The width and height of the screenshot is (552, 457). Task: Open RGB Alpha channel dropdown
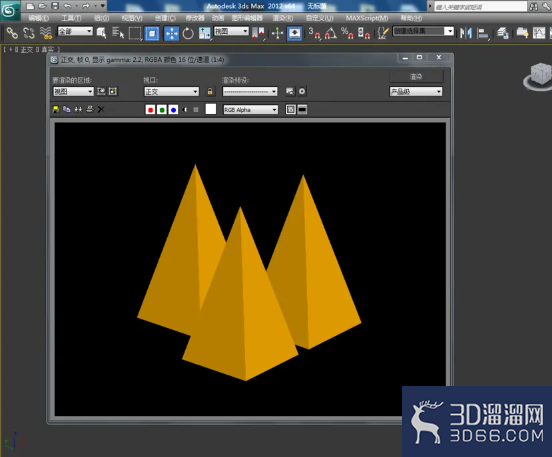pyautogui.click(x=251, y=110)
